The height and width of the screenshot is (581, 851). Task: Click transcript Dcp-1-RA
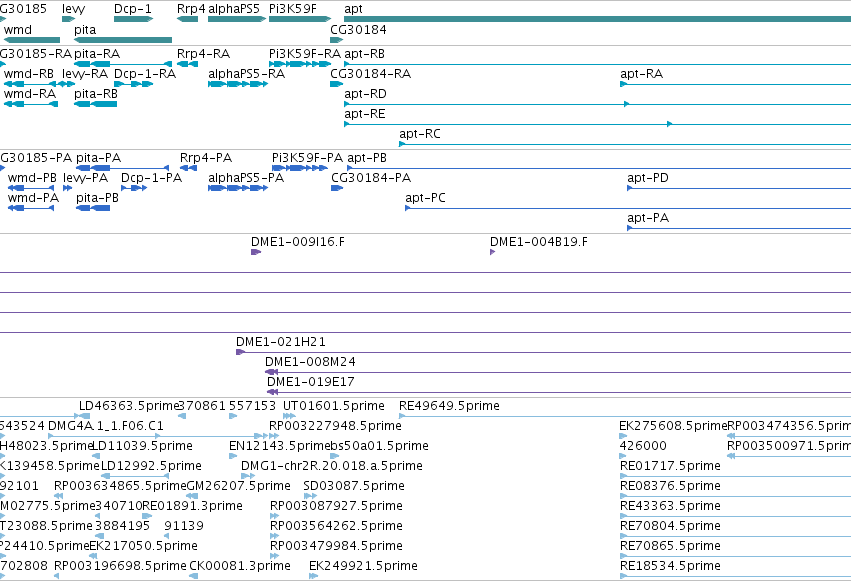145,74
